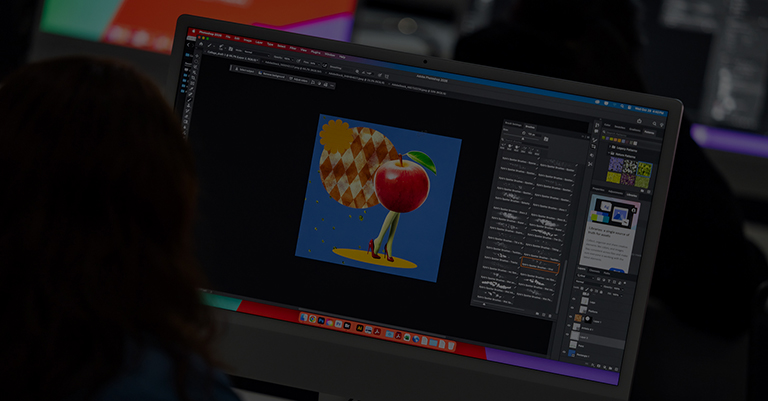Open the Edit menu

coord(237,38)
